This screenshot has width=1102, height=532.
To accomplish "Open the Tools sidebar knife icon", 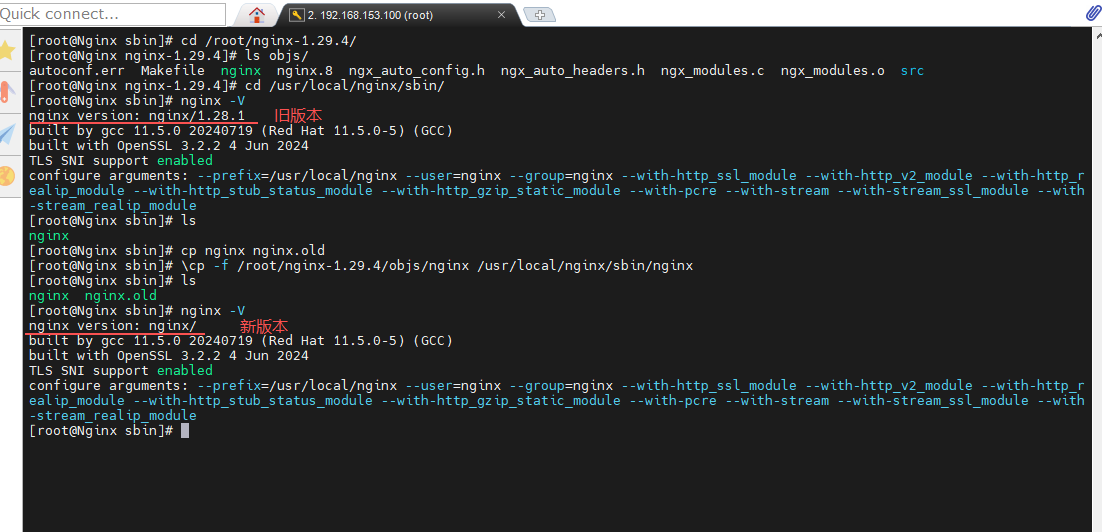I will point(6,92).
